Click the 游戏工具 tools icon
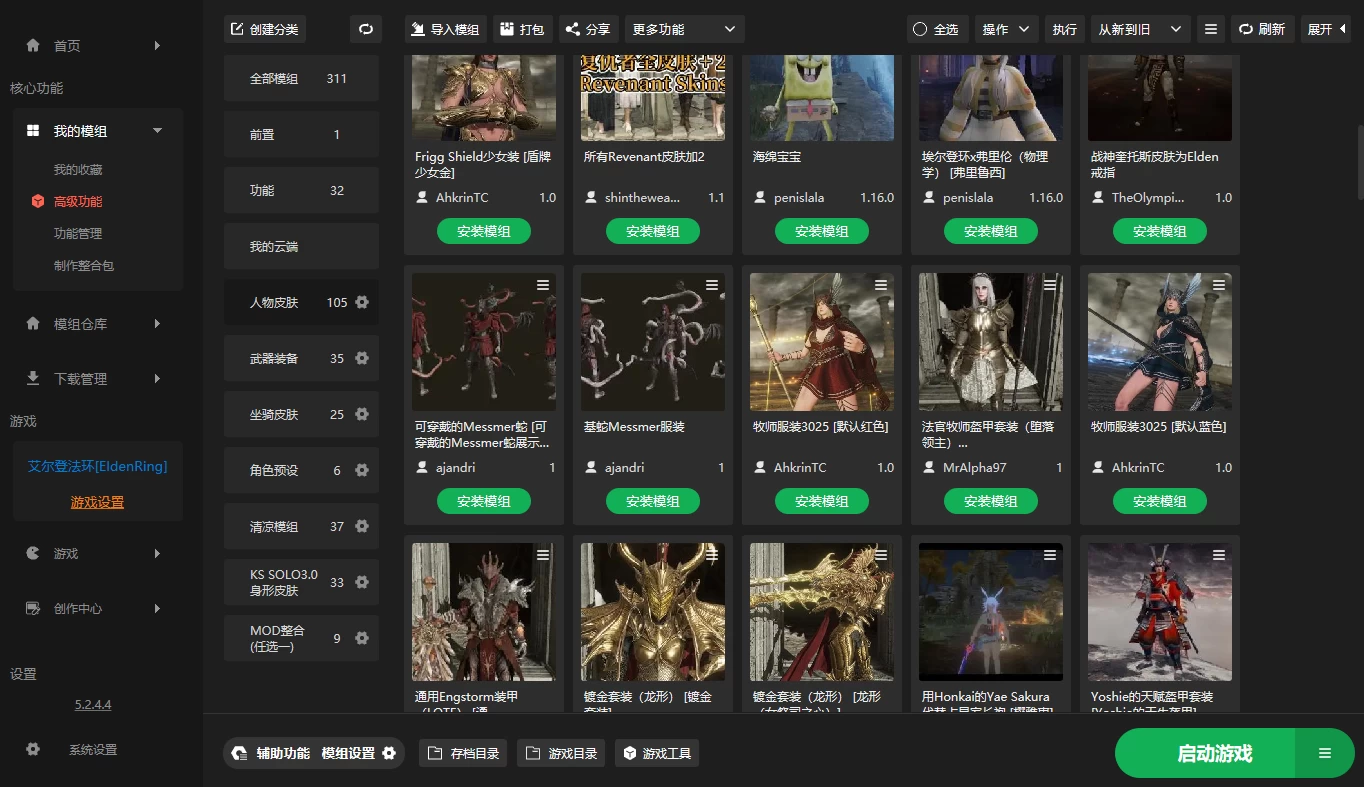This screenshot has width=1364, height=787. (x=629, y=753)
